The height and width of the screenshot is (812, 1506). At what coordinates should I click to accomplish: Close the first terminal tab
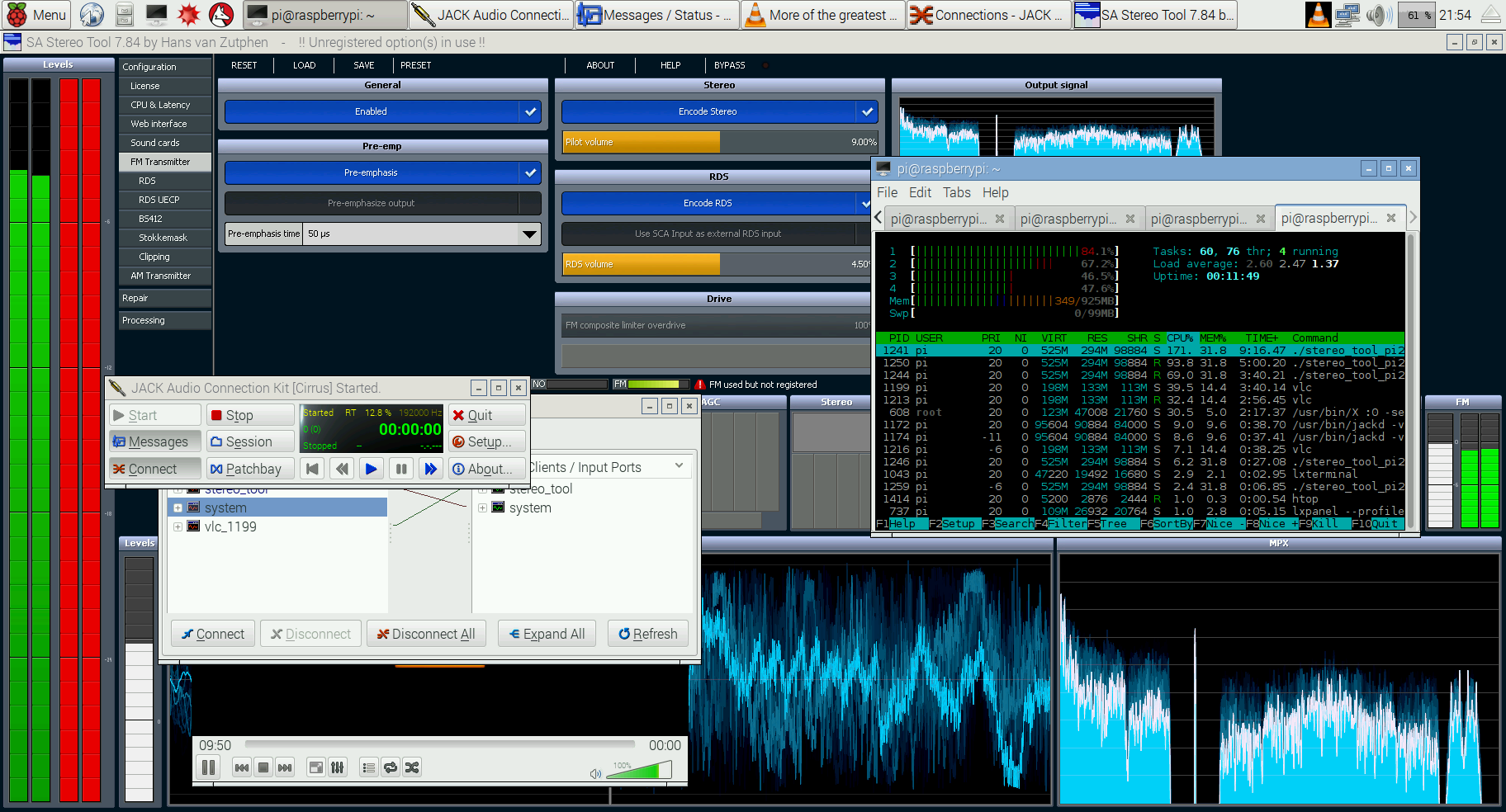[x=1000, y=219]
